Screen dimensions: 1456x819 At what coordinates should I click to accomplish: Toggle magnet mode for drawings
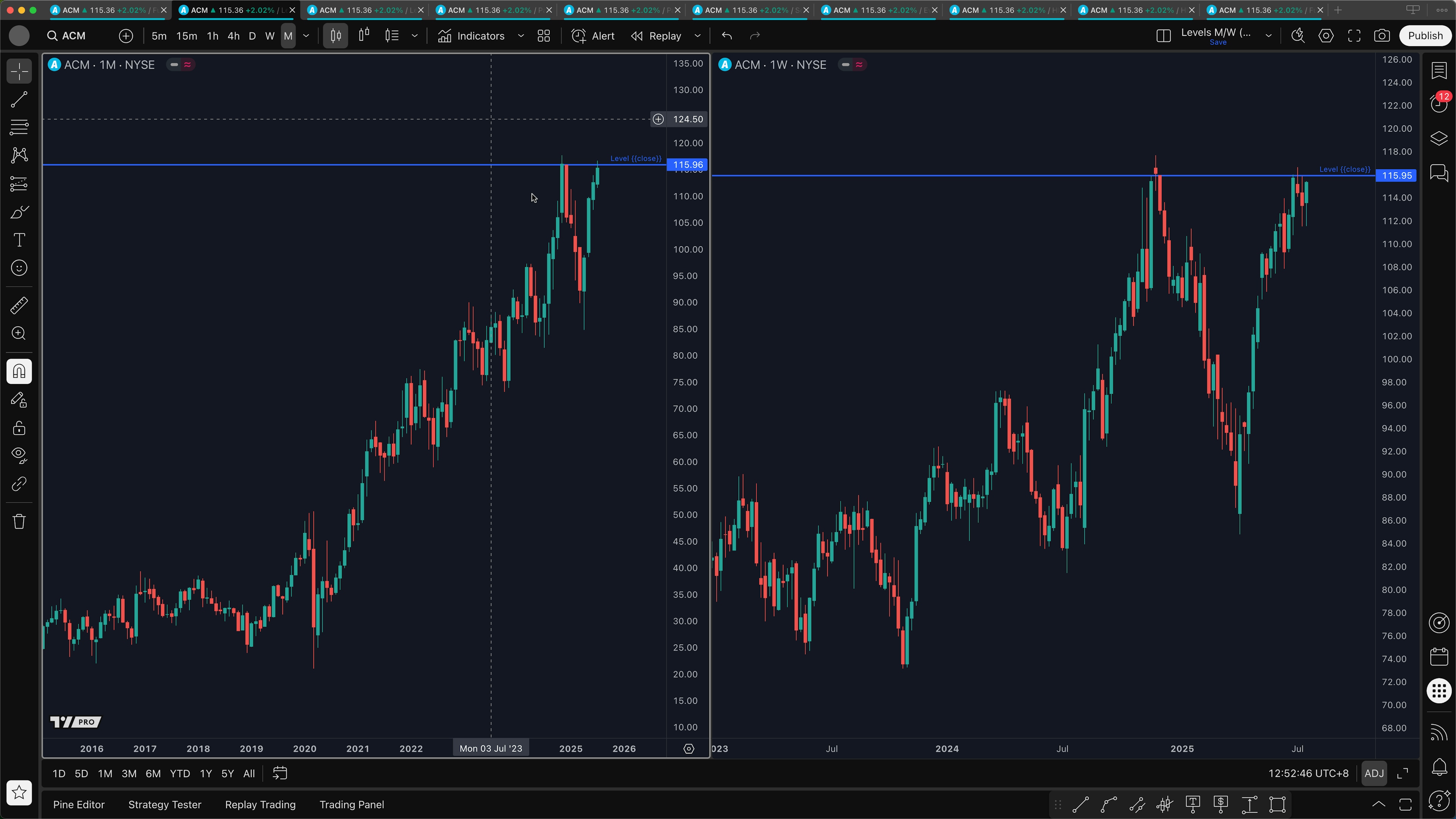(19, 371)
